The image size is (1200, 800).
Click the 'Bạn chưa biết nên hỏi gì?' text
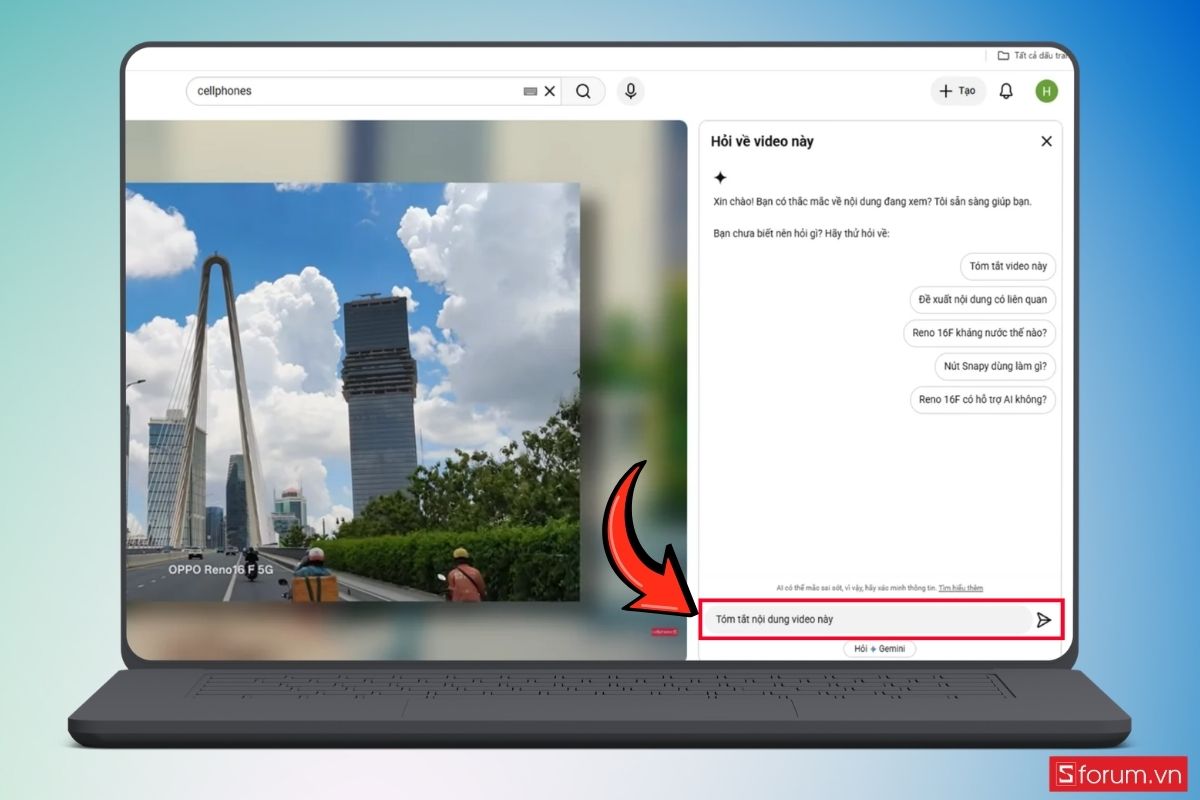801,233
